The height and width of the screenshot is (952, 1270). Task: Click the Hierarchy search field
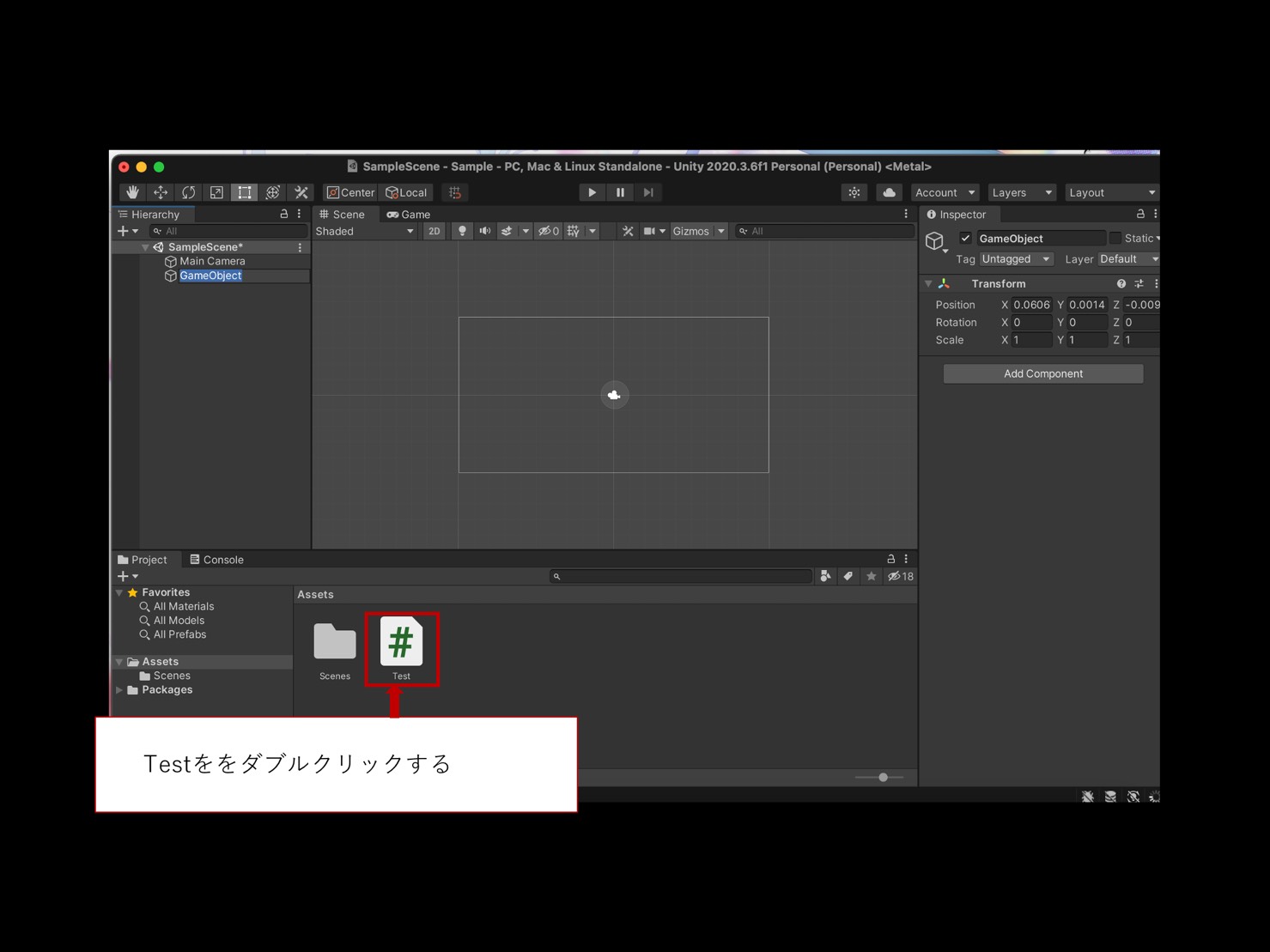[228, 231]
